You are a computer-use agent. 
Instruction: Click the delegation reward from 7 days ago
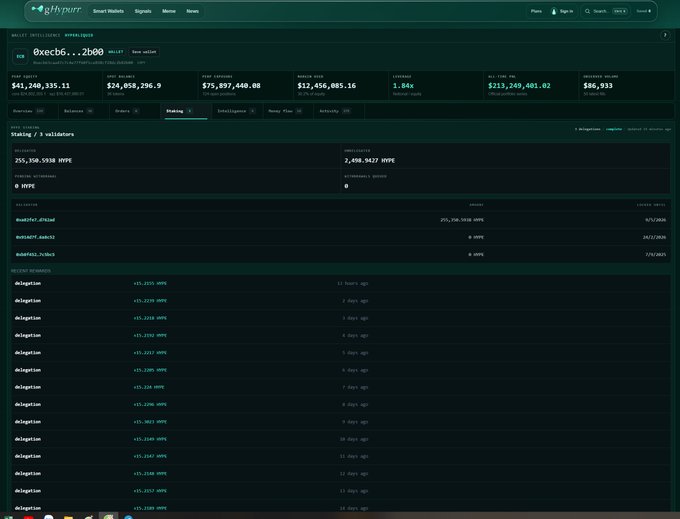[340, 387]
